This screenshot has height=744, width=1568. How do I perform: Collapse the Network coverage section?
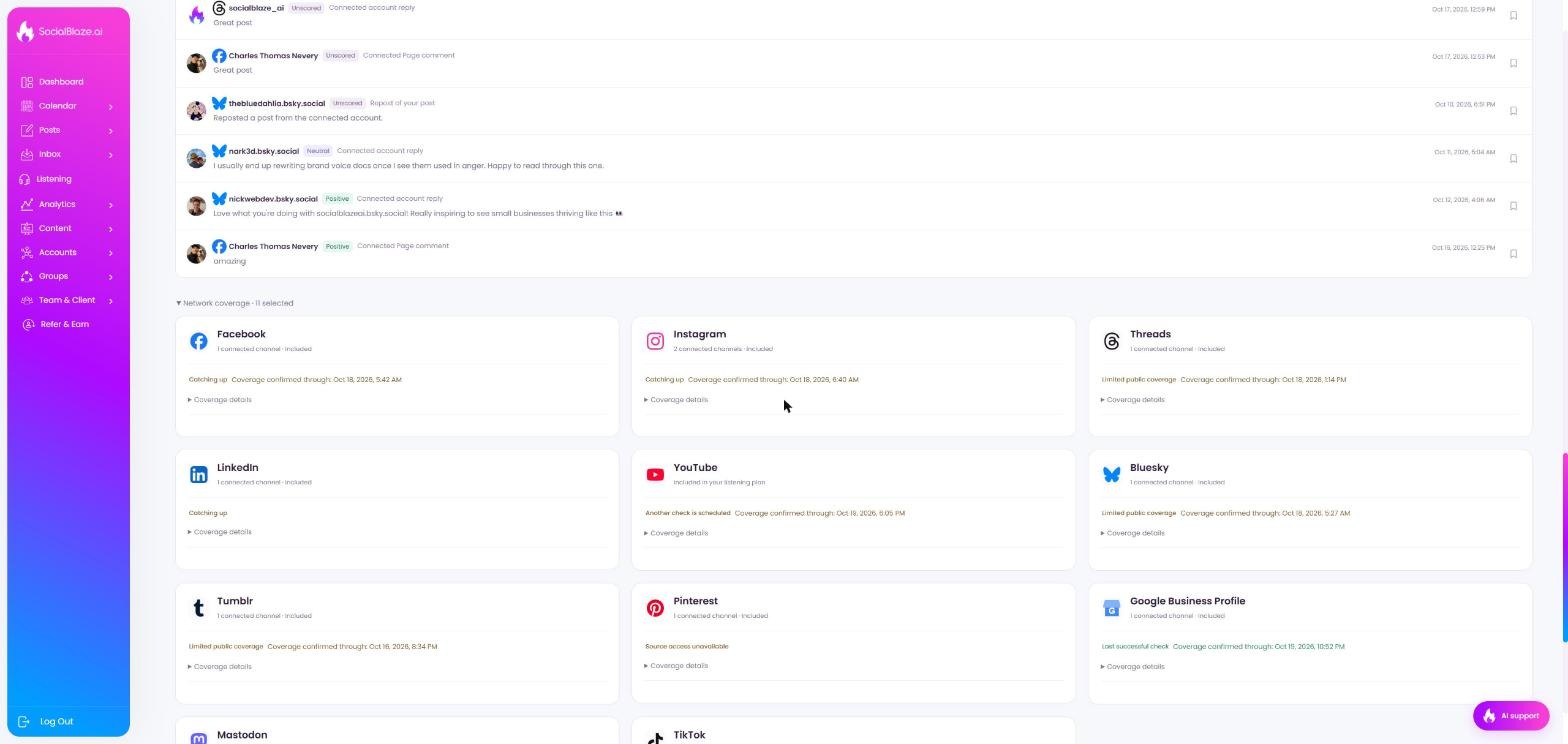(x=235, y=303)
